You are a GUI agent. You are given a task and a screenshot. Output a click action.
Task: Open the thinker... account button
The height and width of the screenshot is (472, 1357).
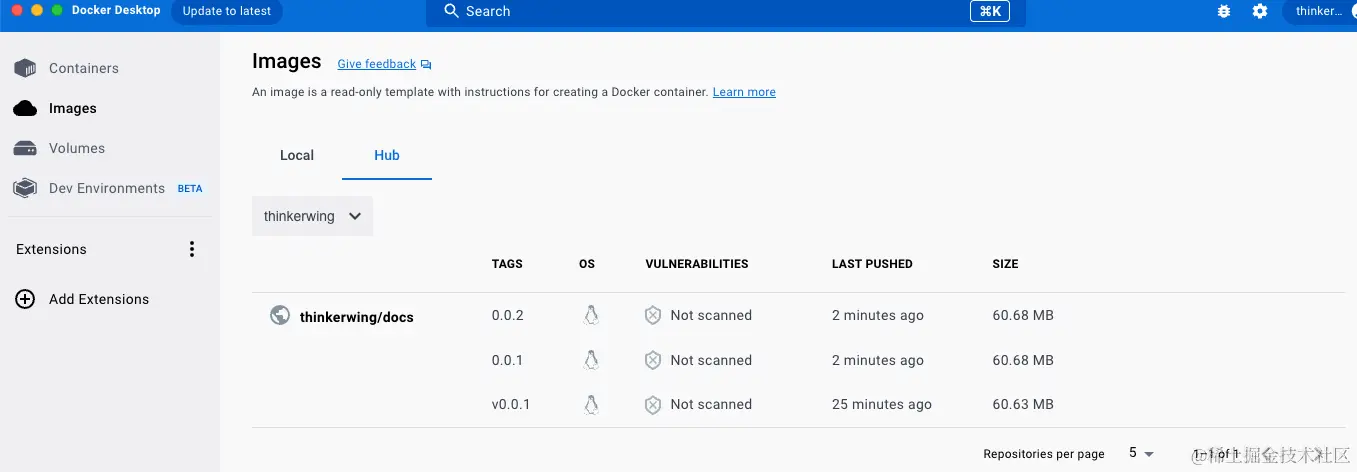pyautogui.click(x=1318, y=11)
